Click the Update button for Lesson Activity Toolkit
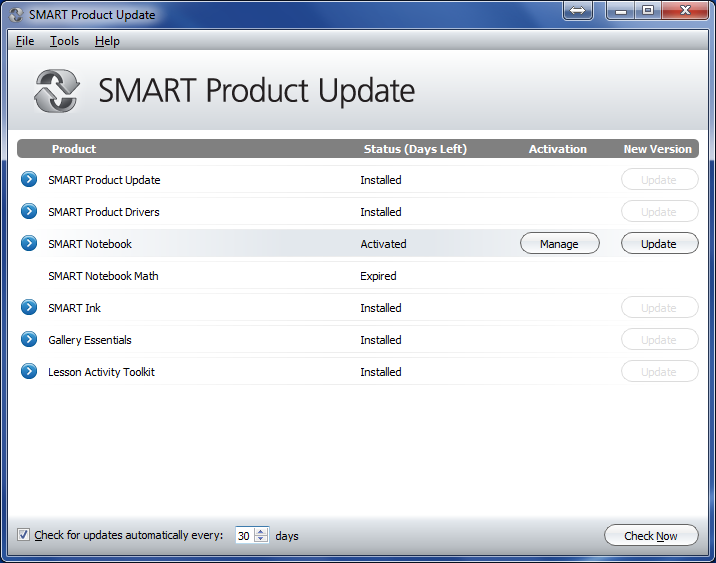This screenshot has width=716, height=563. [659, 371]
